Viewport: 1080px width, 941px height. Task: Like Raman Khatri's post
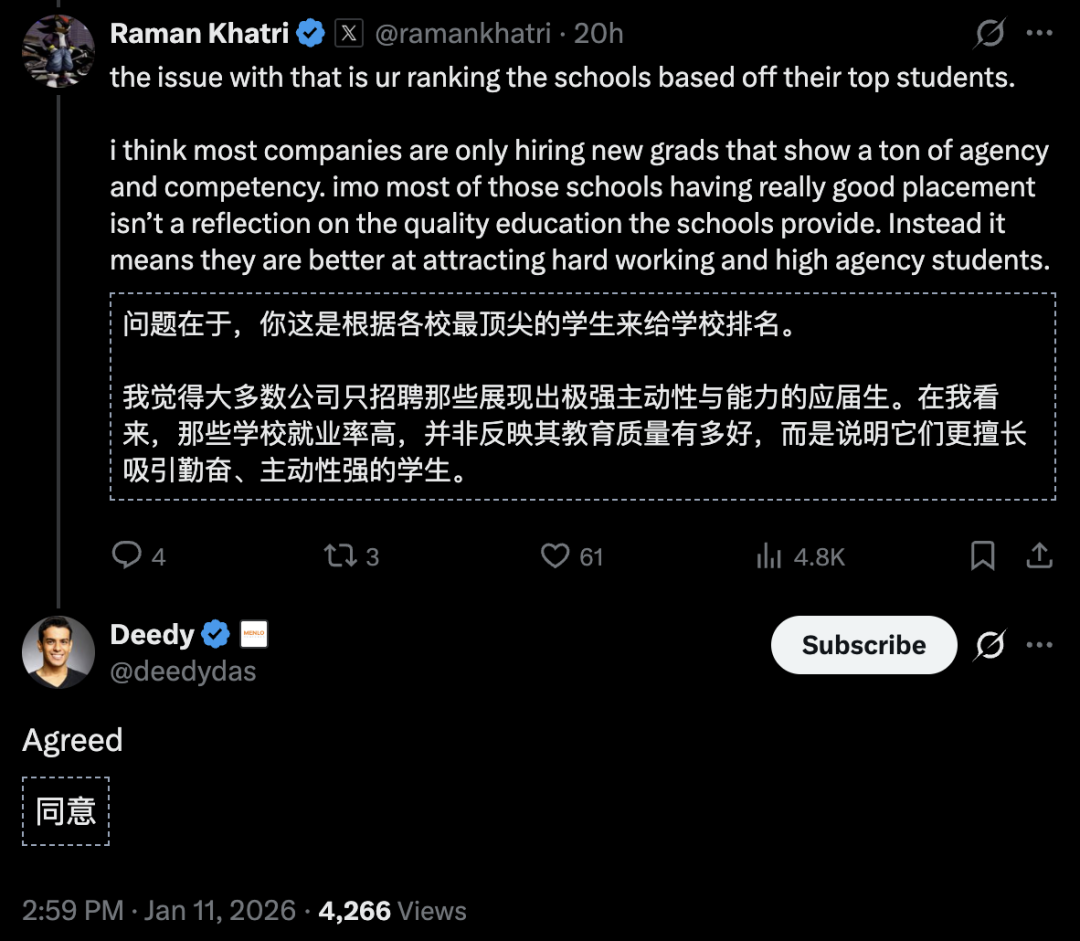click(x=557, y=556)
